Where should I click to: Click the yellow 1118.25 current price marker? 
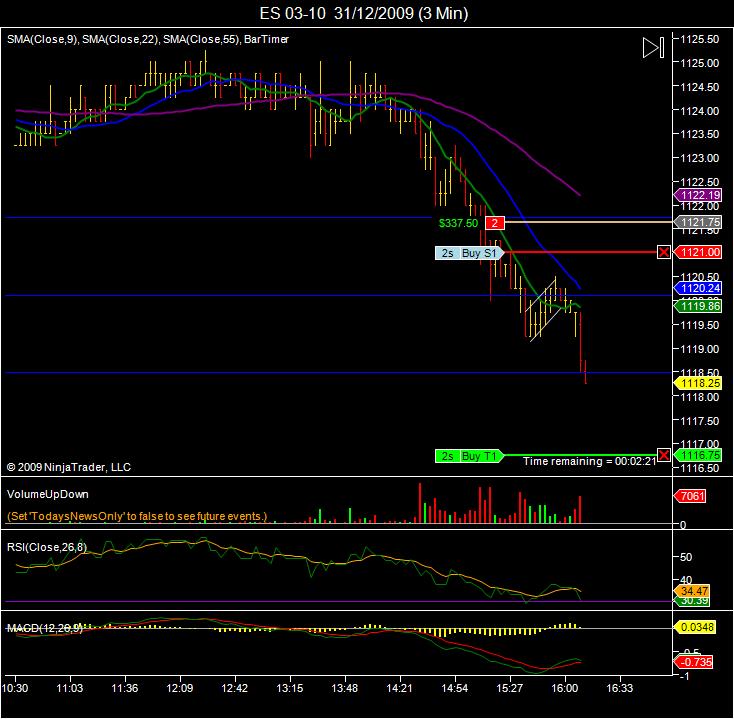pyautogui.click(x=697, y=383)
